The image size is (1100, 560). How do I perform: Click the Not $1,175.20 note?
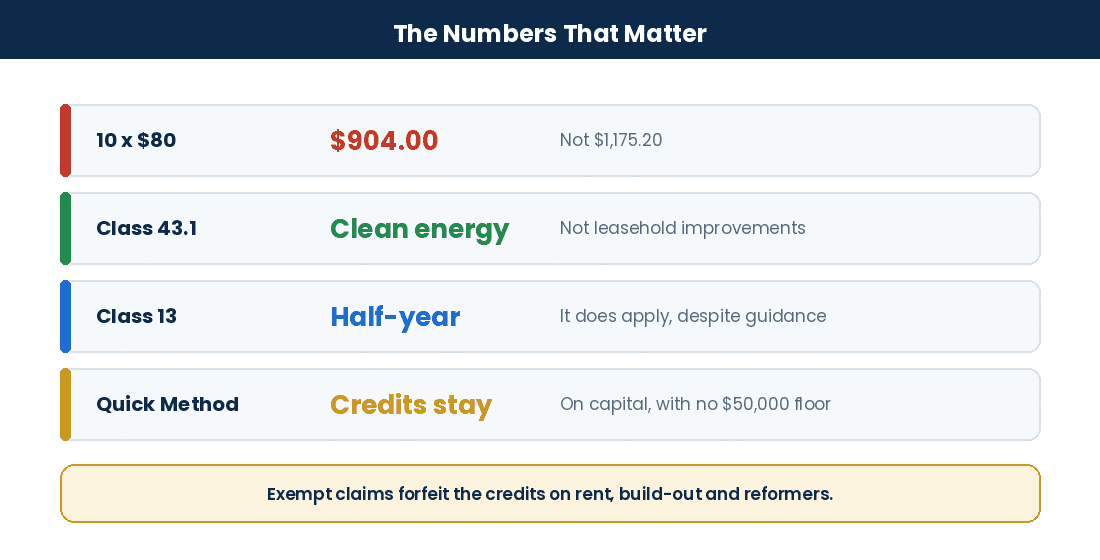point(610,140)
